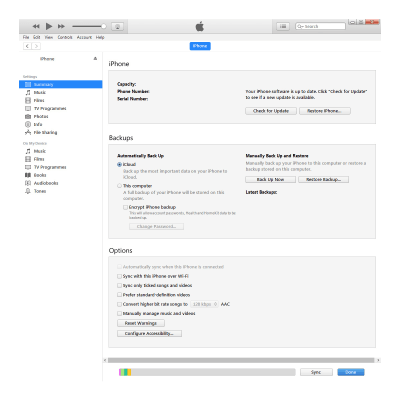This screenshot has height=400, width=400.
Task: Eject the iPhone from the sidebar
Action: [95, 59]
